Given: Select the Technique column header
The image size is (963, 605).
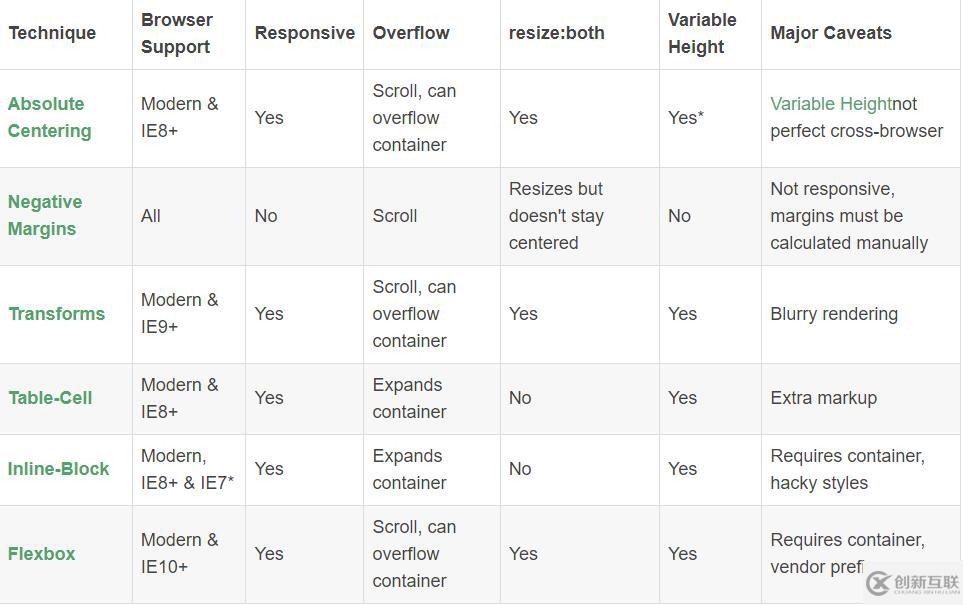Looking at the screenshot, I should pos(52,33).
